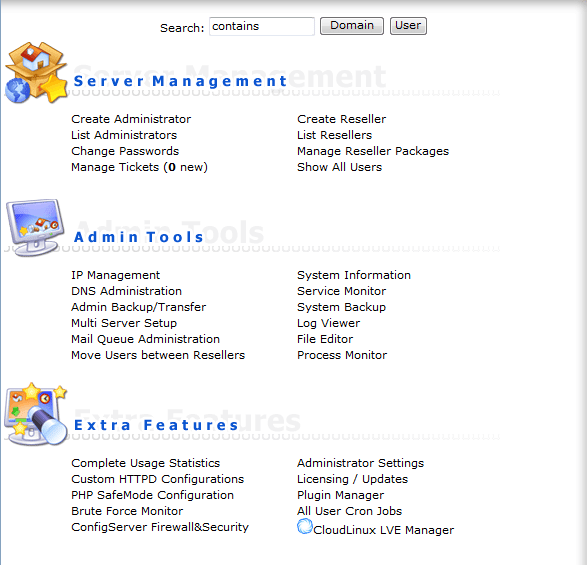The height and width of the screenshot is (565, 587).
Task: Click the Domain search button
Action: pos(352,26)
